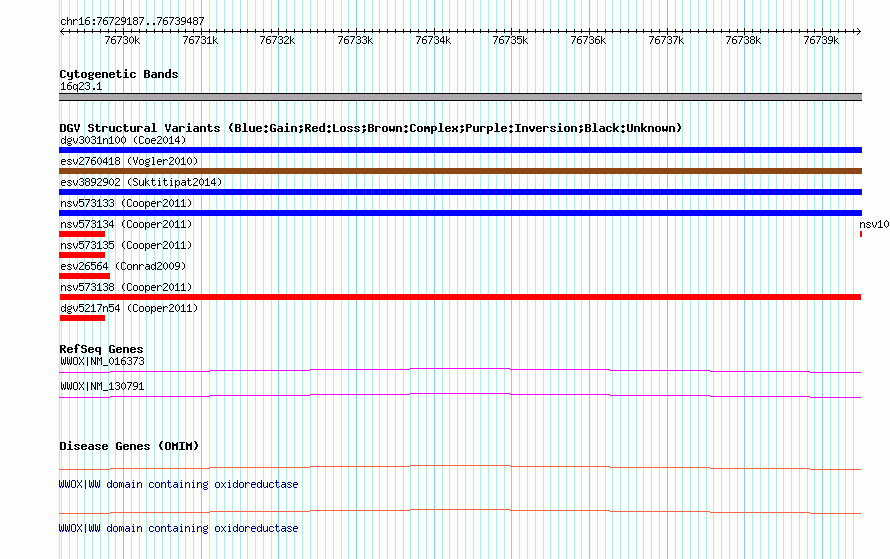
Task: Click the magenta gene line for WWOX|NM_130791
Action: coord(460,396)
